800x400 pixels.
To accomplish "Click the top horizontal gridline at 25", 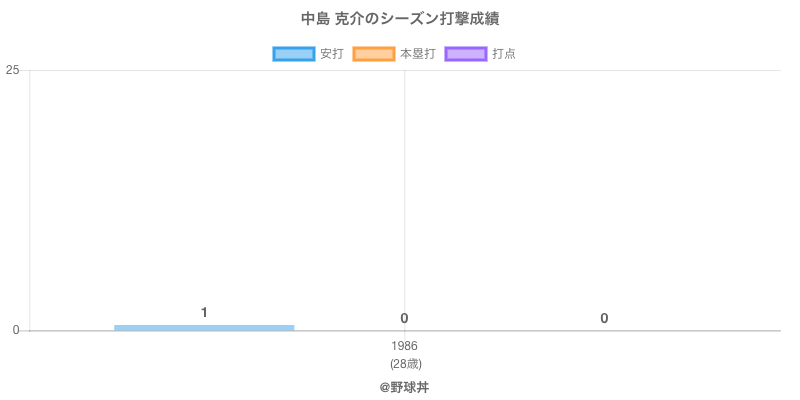I will (600, 70).
